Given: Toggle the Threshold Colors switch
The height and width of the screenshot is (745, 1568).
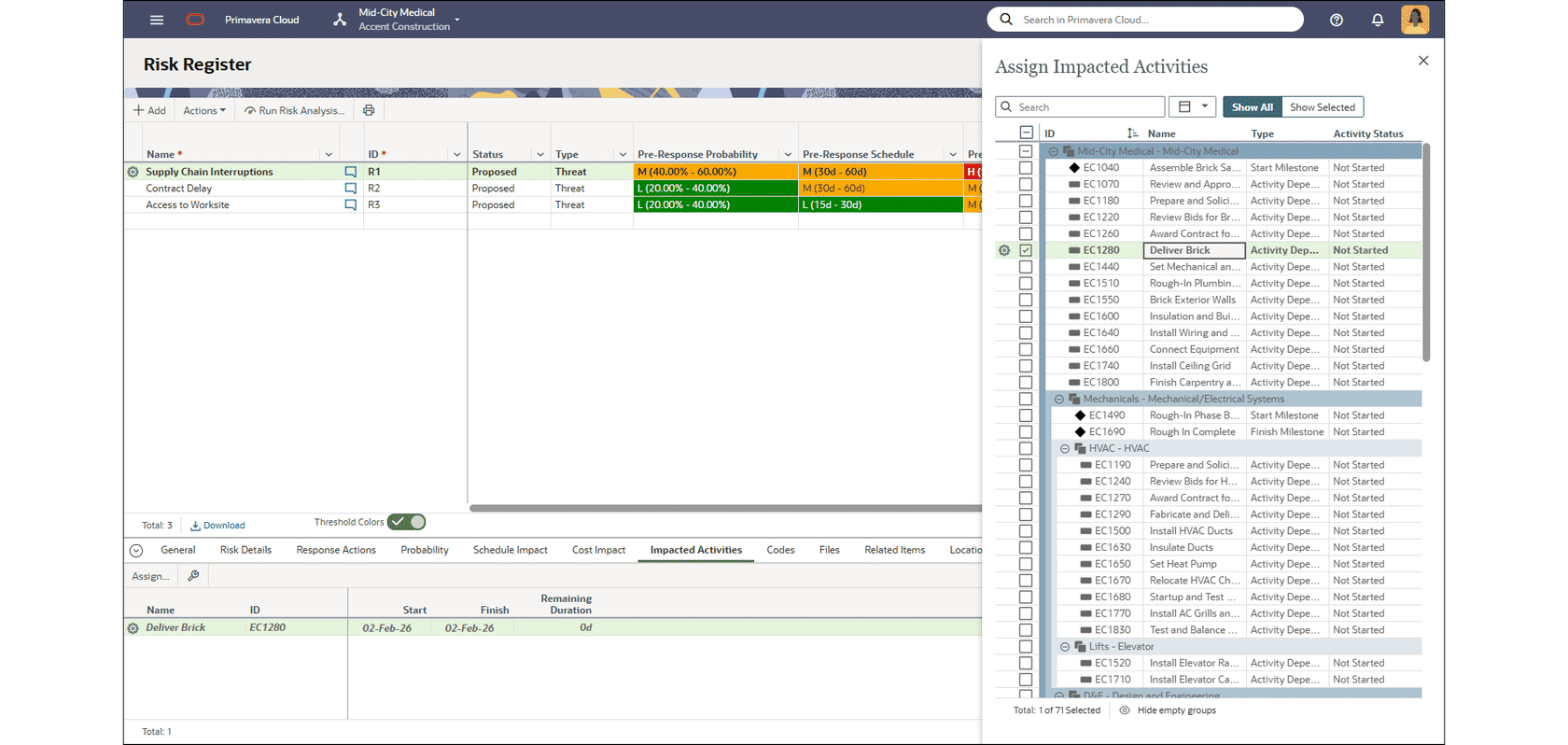Looking at the screenshot, I should pyautogui.click(x=407, y=522).
